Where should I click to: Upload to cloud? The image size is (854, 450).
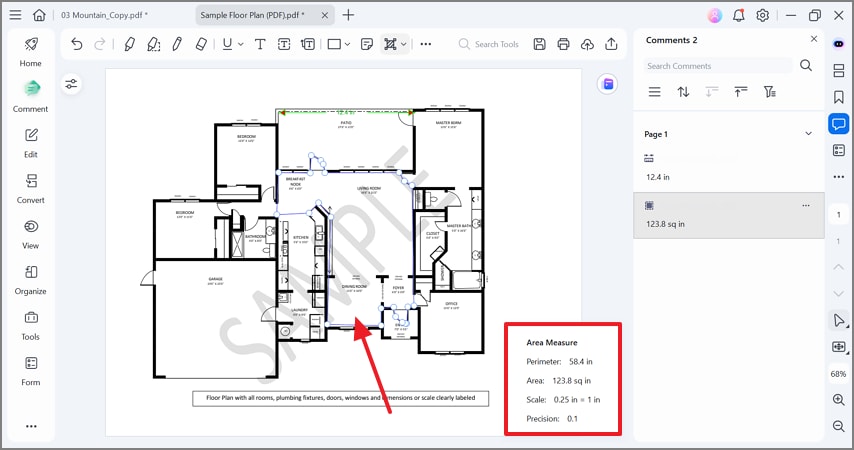[x=587, y=44]
